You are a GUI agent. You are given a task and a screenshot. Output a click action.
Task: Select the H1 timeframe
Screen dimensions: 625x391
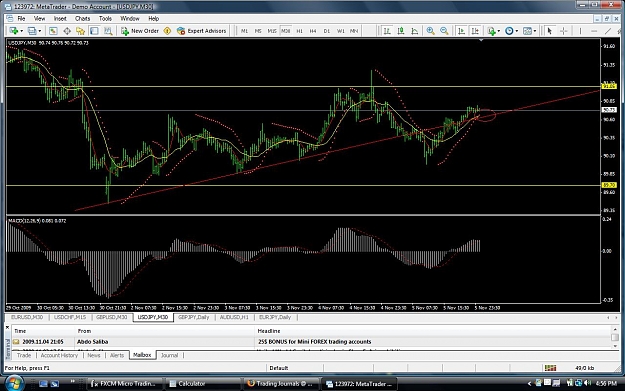pyautogui.click(x=299, y=31)
